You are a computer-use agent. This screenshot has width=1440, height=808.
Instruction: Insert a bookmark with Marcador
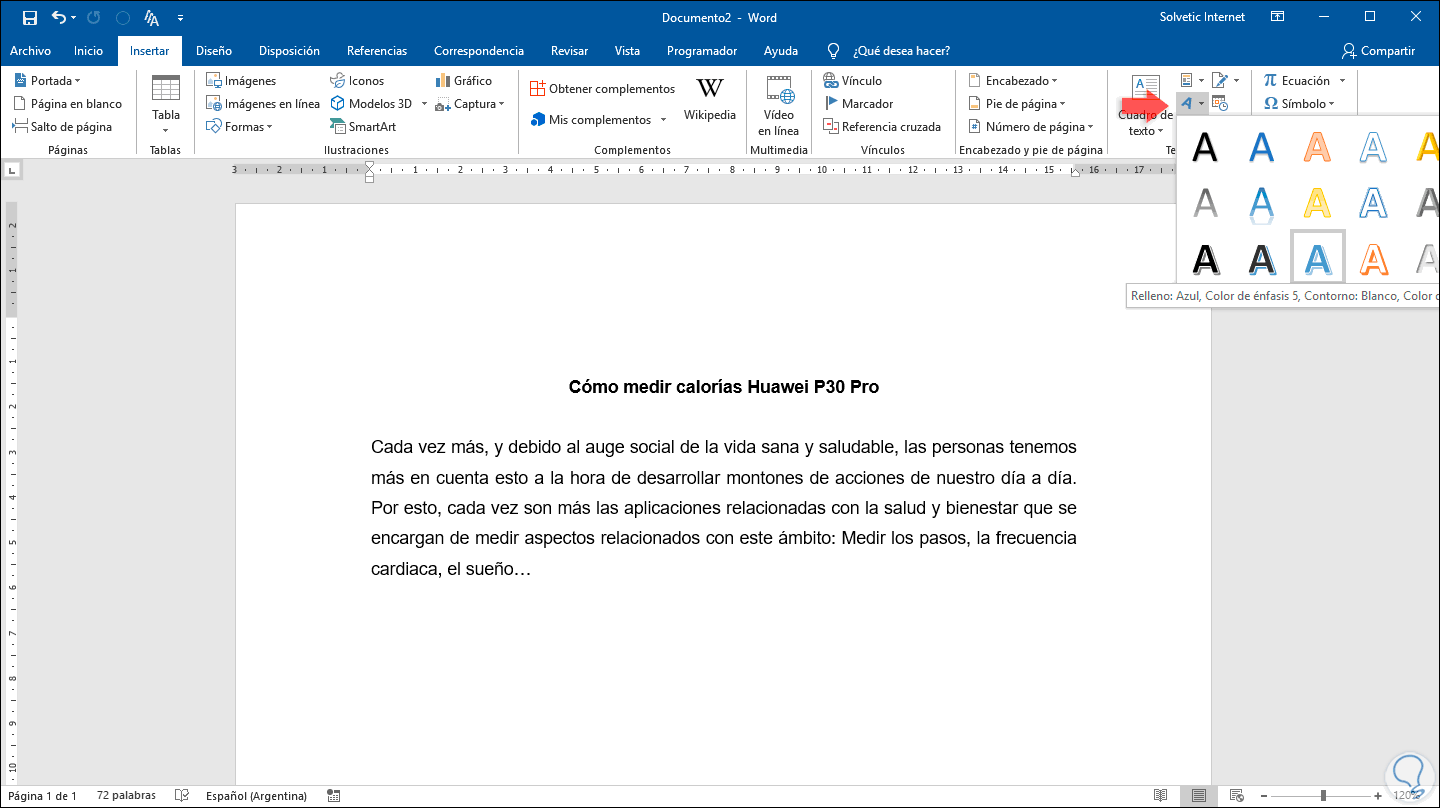(858, 104)
